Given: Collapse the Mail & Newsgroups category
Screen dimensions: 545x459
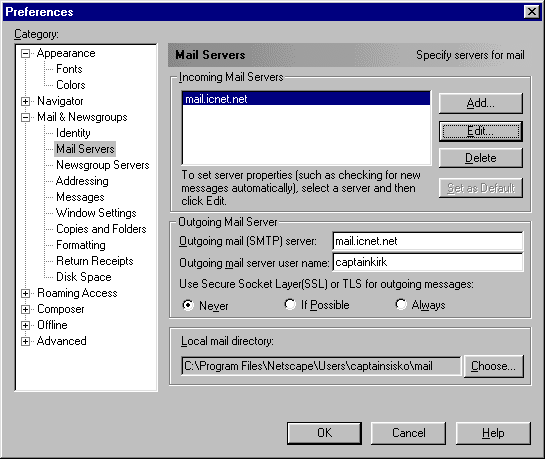Looking at the screenshot, I should pos(25,117).
